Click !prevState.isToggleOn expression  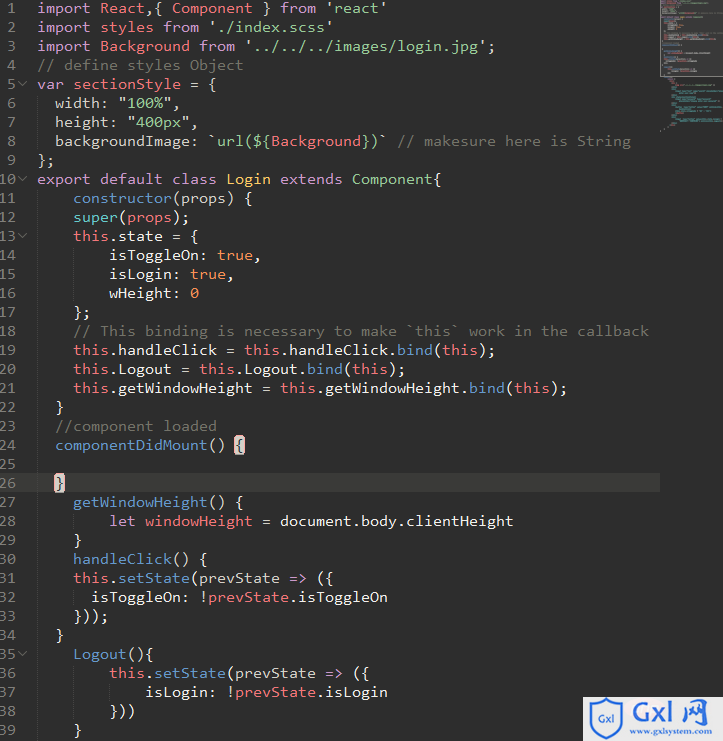click(293, 597)
